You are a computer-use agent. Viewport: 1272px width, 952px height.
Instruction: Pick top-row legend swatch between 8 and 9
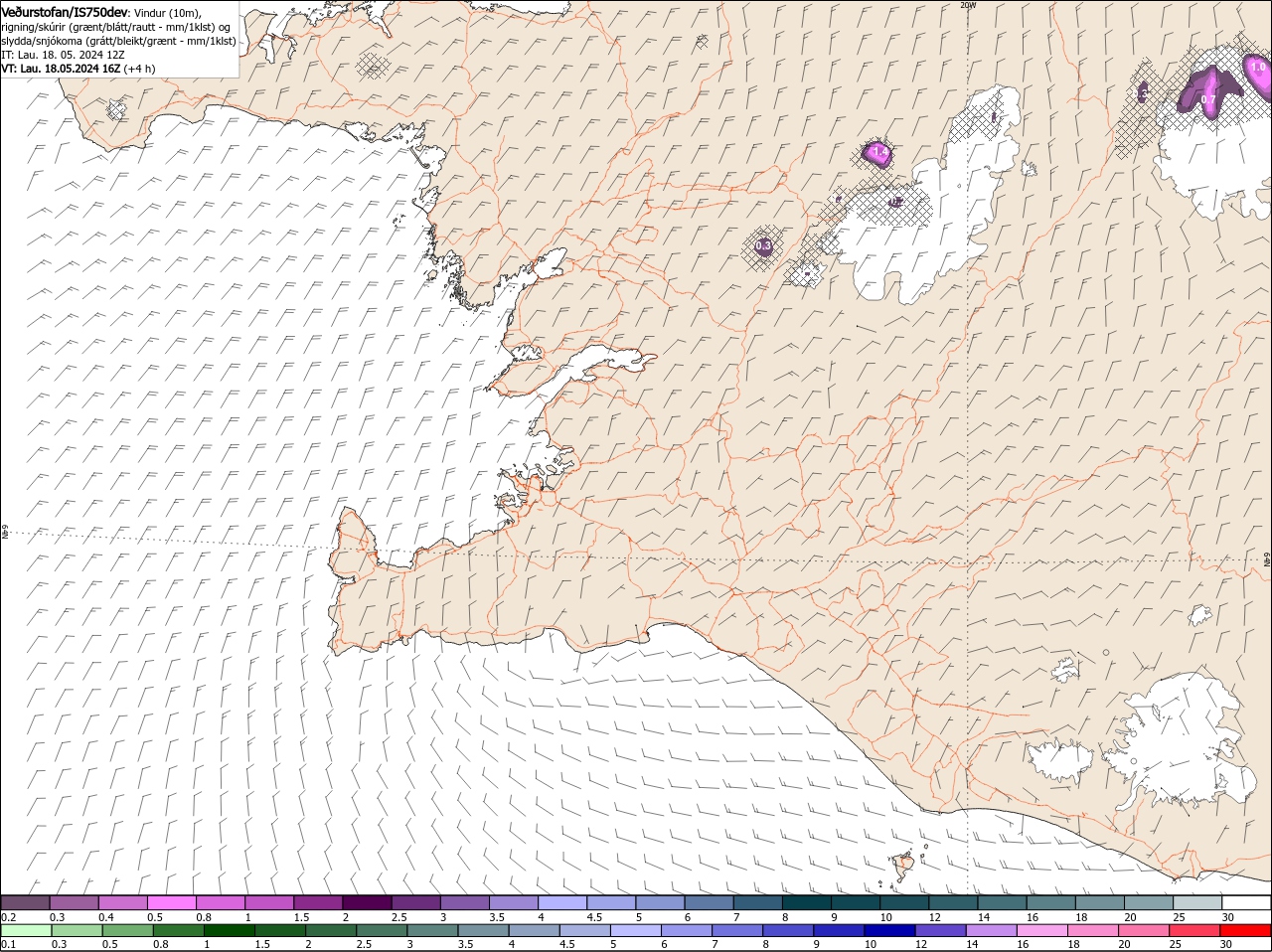pyautogui.click(x=807, y=902)
